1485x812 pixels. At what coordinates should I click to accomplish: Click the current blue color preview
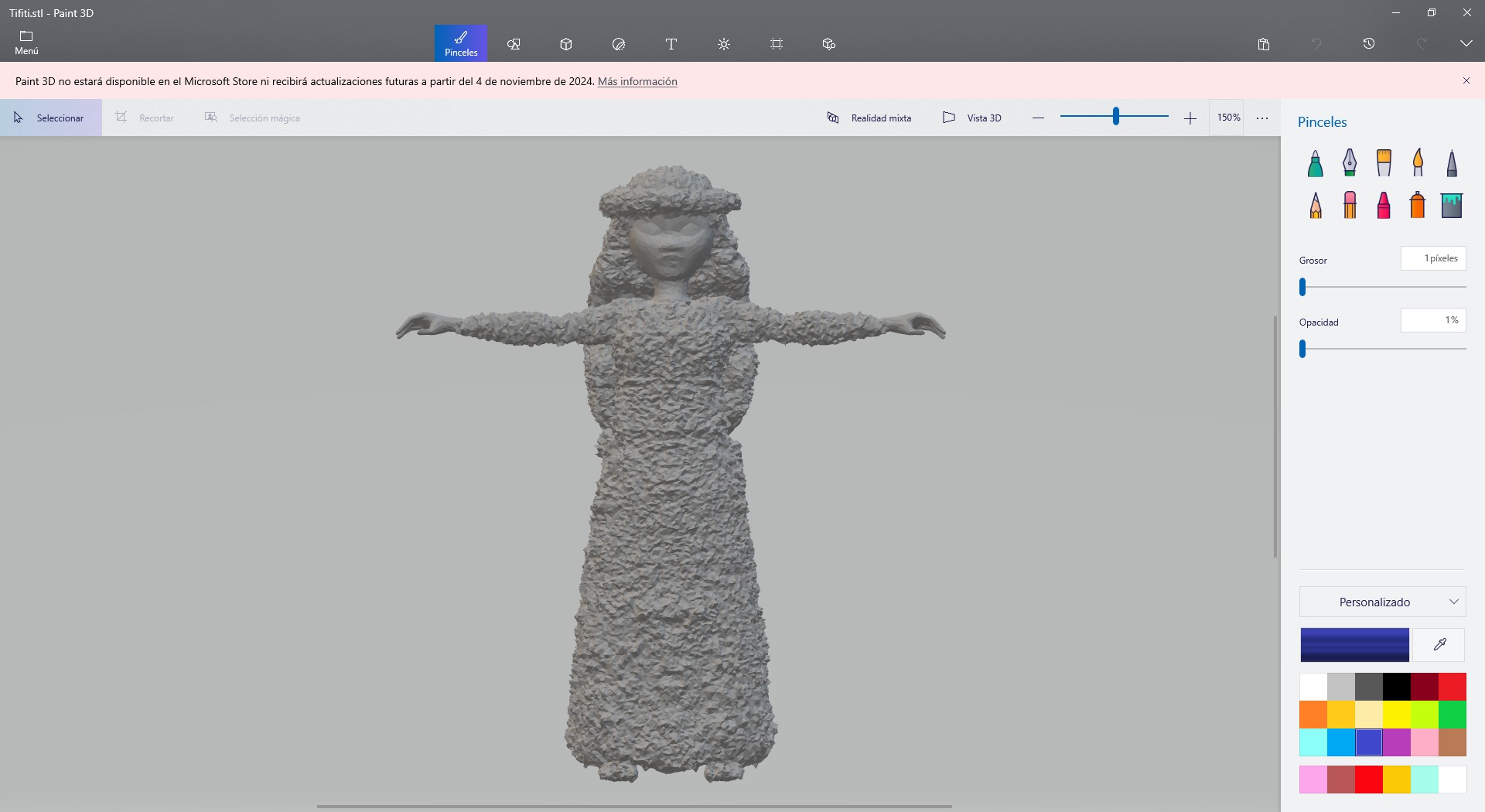(1354, 644)
